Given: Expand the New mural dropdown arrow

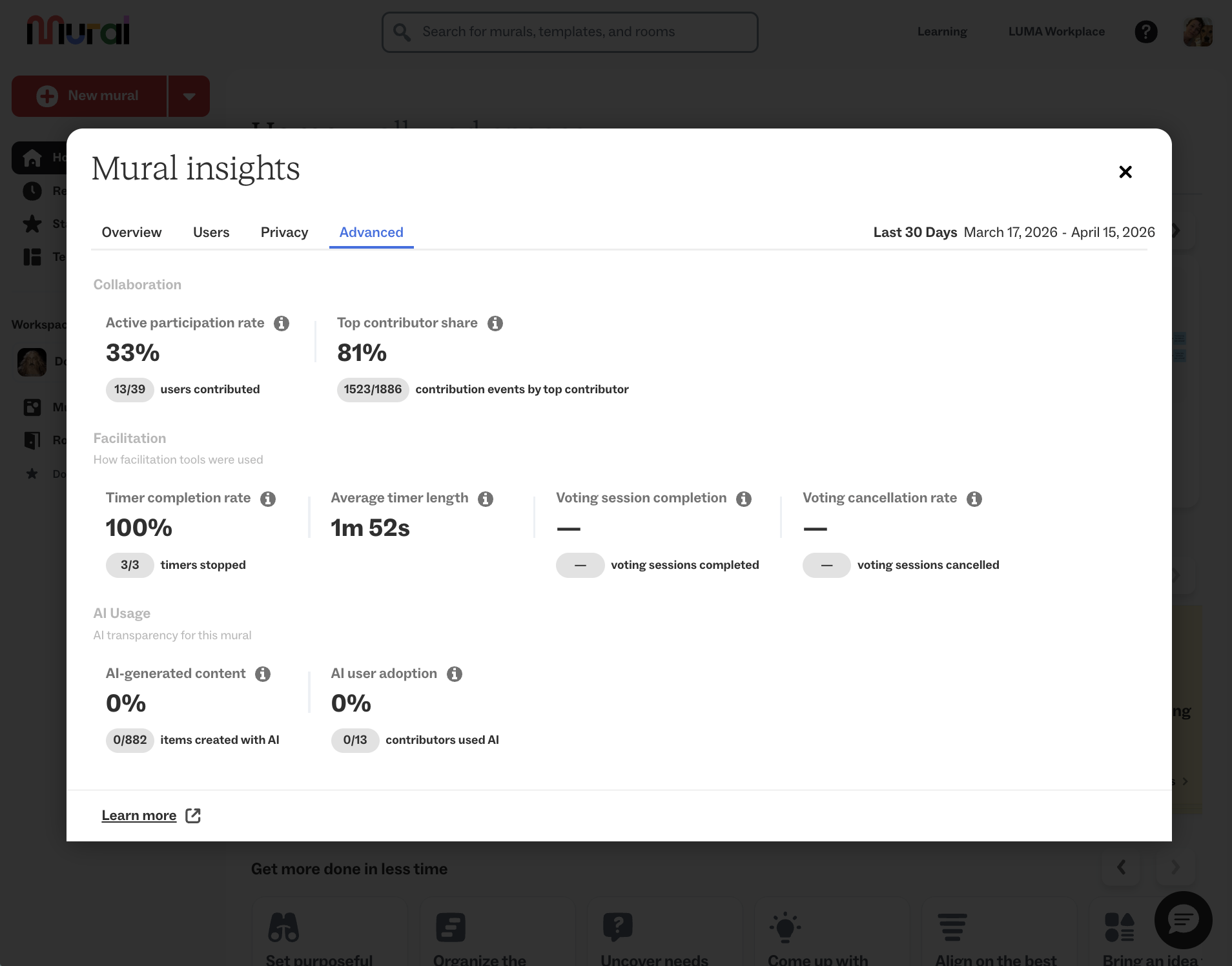Looking at the screenshot, I should tap(189, 96).
